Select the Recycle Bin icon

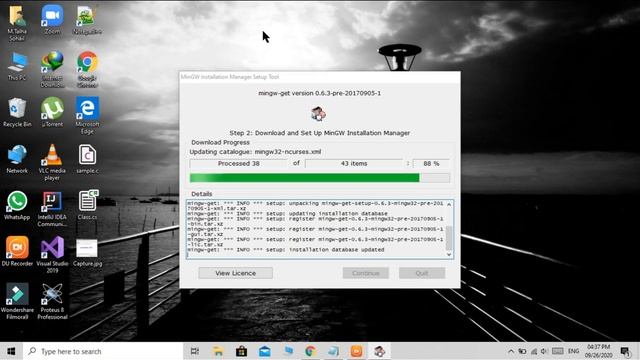[17, 112]
